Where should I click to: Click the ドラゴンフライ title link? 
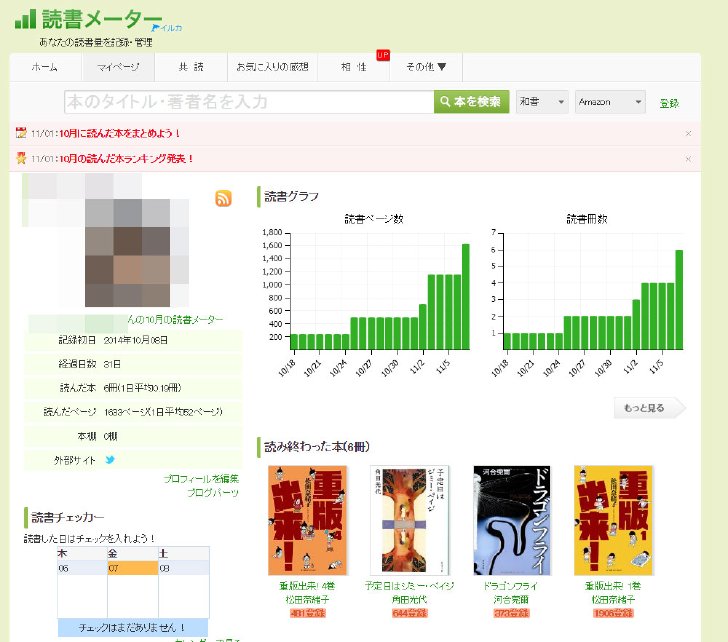point(511,586)
